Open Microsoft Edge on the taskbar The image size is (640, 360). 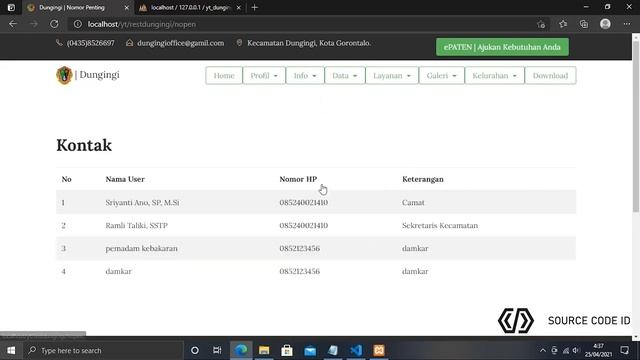[241, 350]
